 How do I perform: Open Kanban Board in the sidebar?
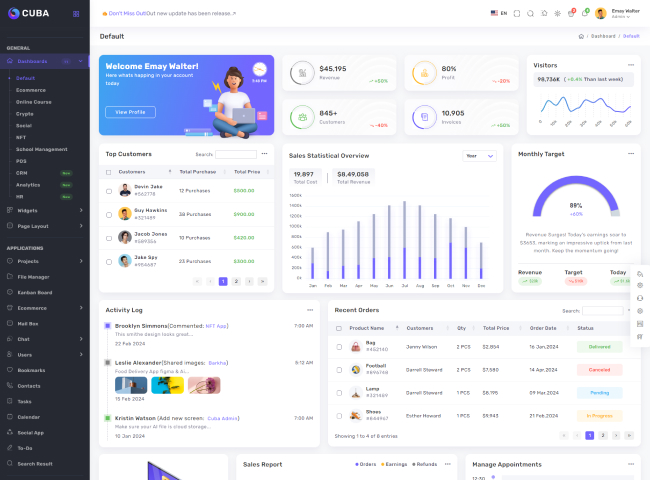34,292
